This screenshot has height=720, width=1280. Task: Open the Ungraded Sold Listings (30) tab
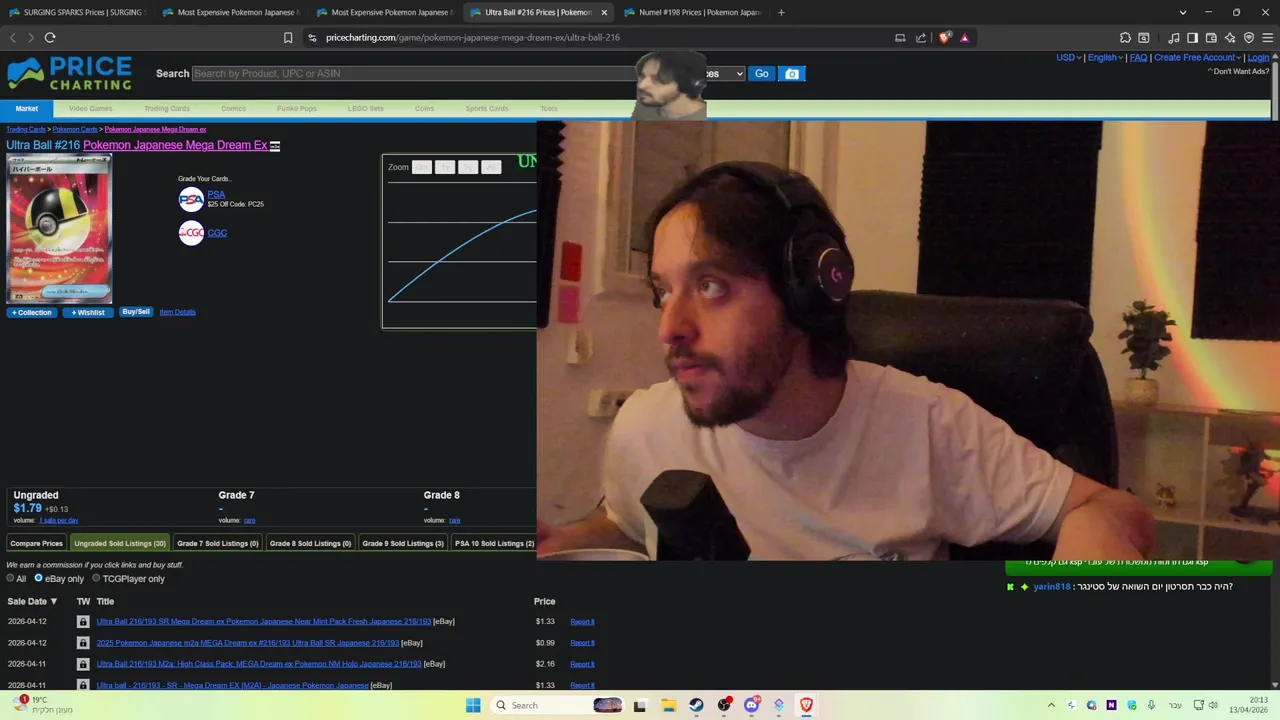120,543
